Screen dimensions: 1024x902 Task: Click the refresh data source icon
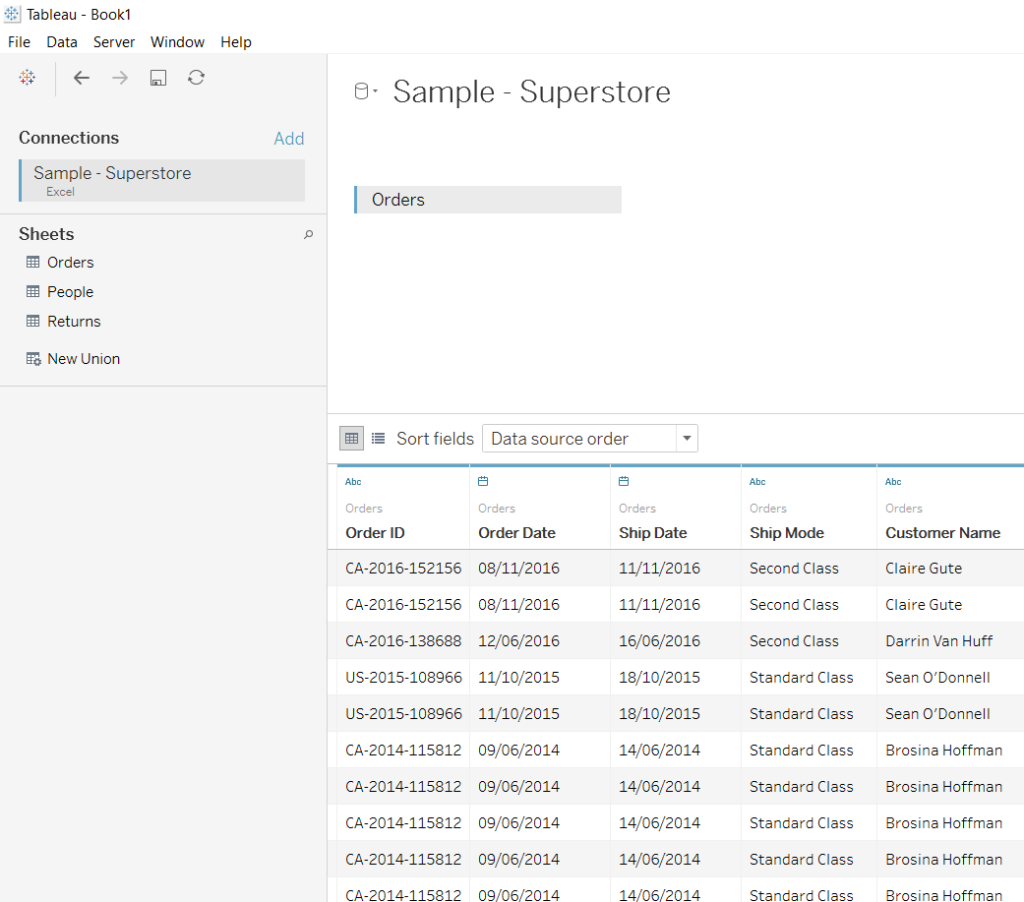coord(196,78)
